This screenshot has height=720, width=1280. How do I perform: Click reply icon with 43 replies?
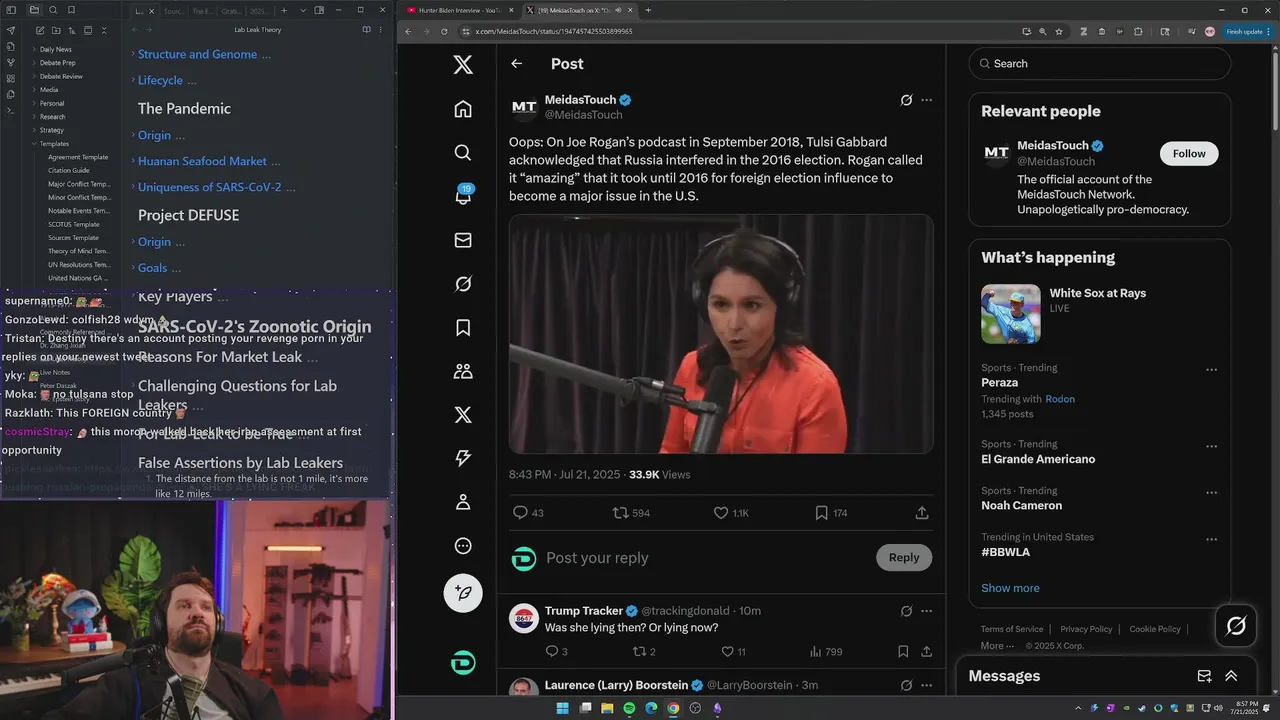[x=520, y=513]
